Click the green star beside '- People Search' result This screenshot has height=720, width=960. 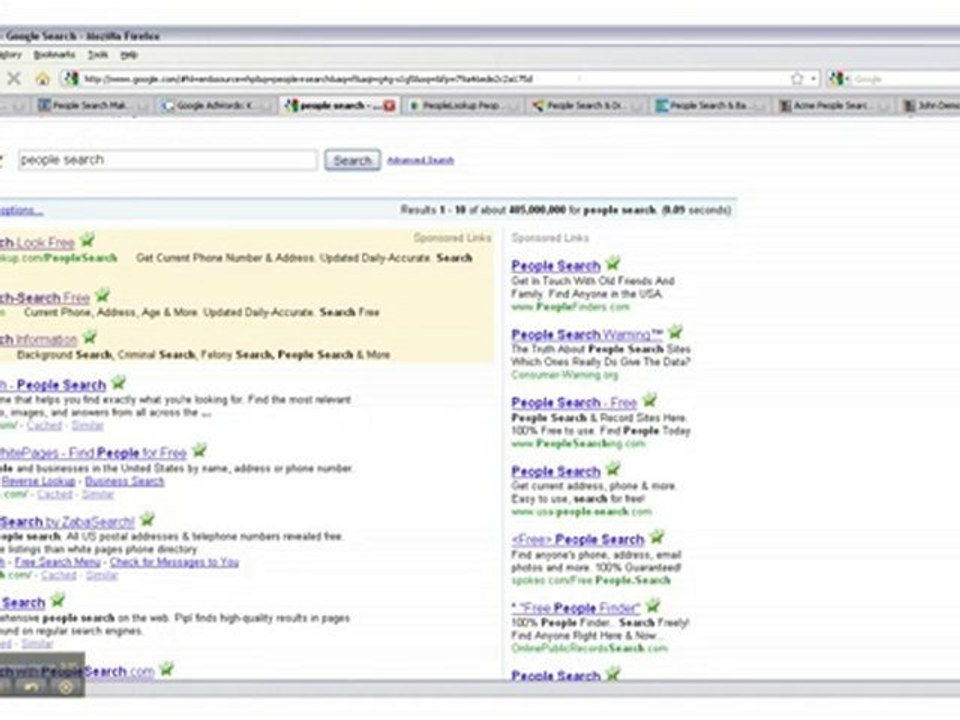pyautogui.click(x=118, y=383)
